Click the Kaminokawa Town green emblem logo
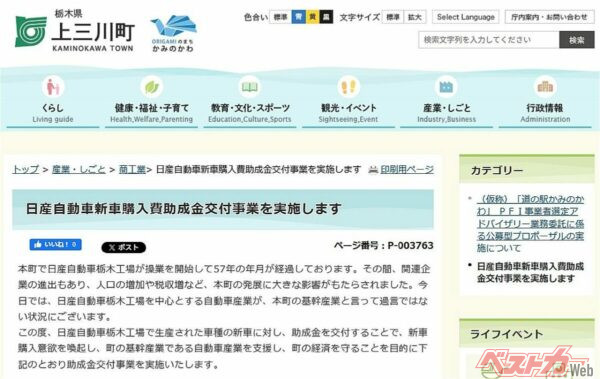Image resolution: width=600 pixels, height=379 pixels. tap(30, 32)
